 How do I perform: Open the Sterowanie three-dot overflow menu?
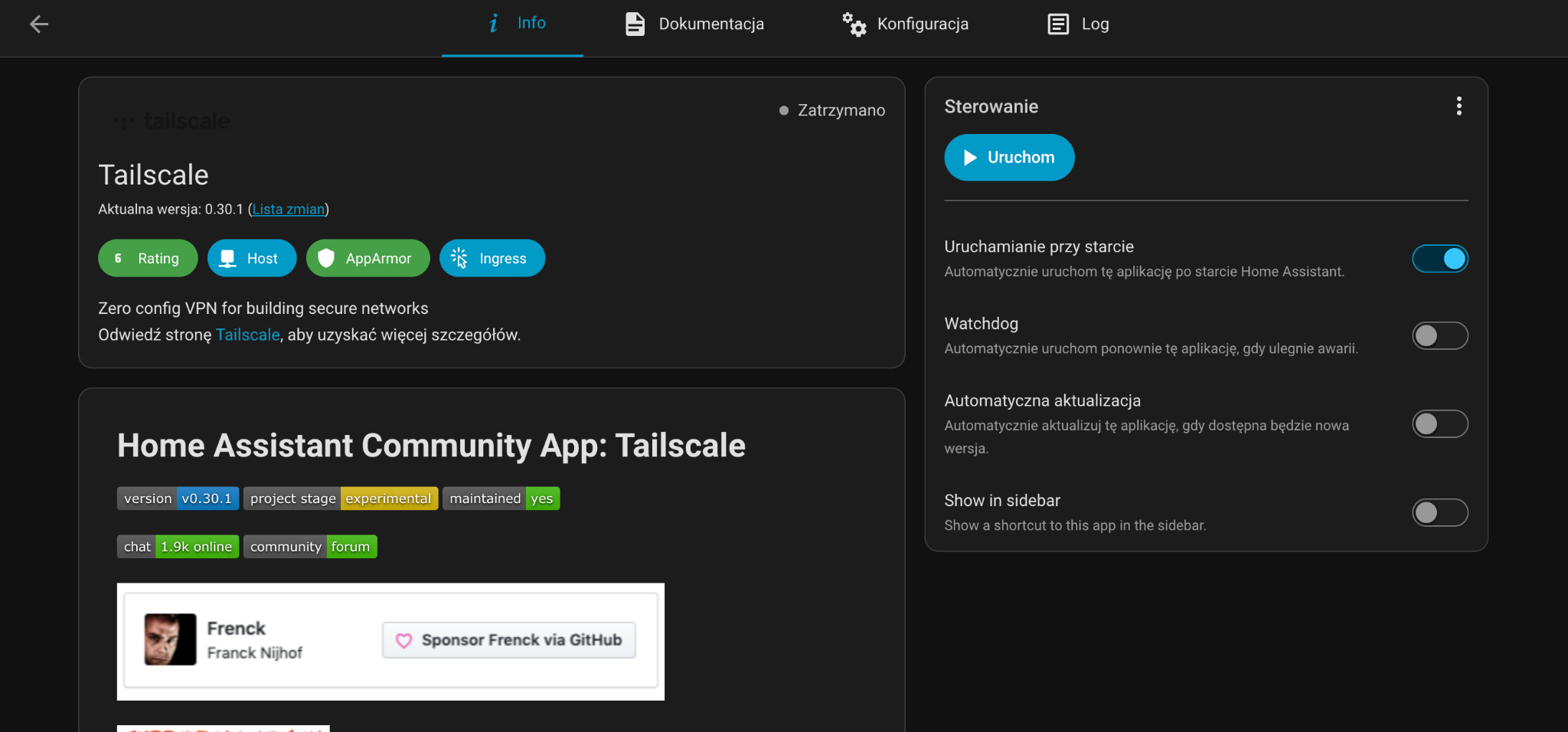(x=1459, y=106)
